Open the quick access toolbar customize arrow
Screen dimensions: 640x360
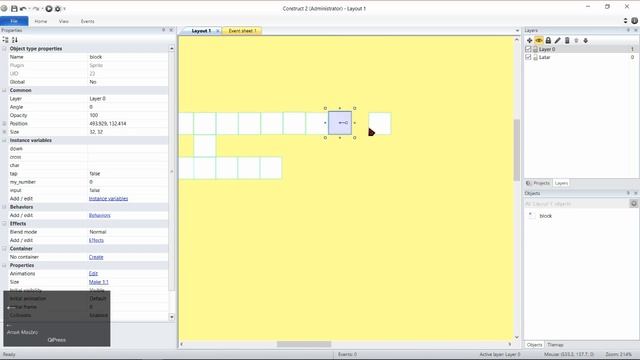click(x=64, y=9)
